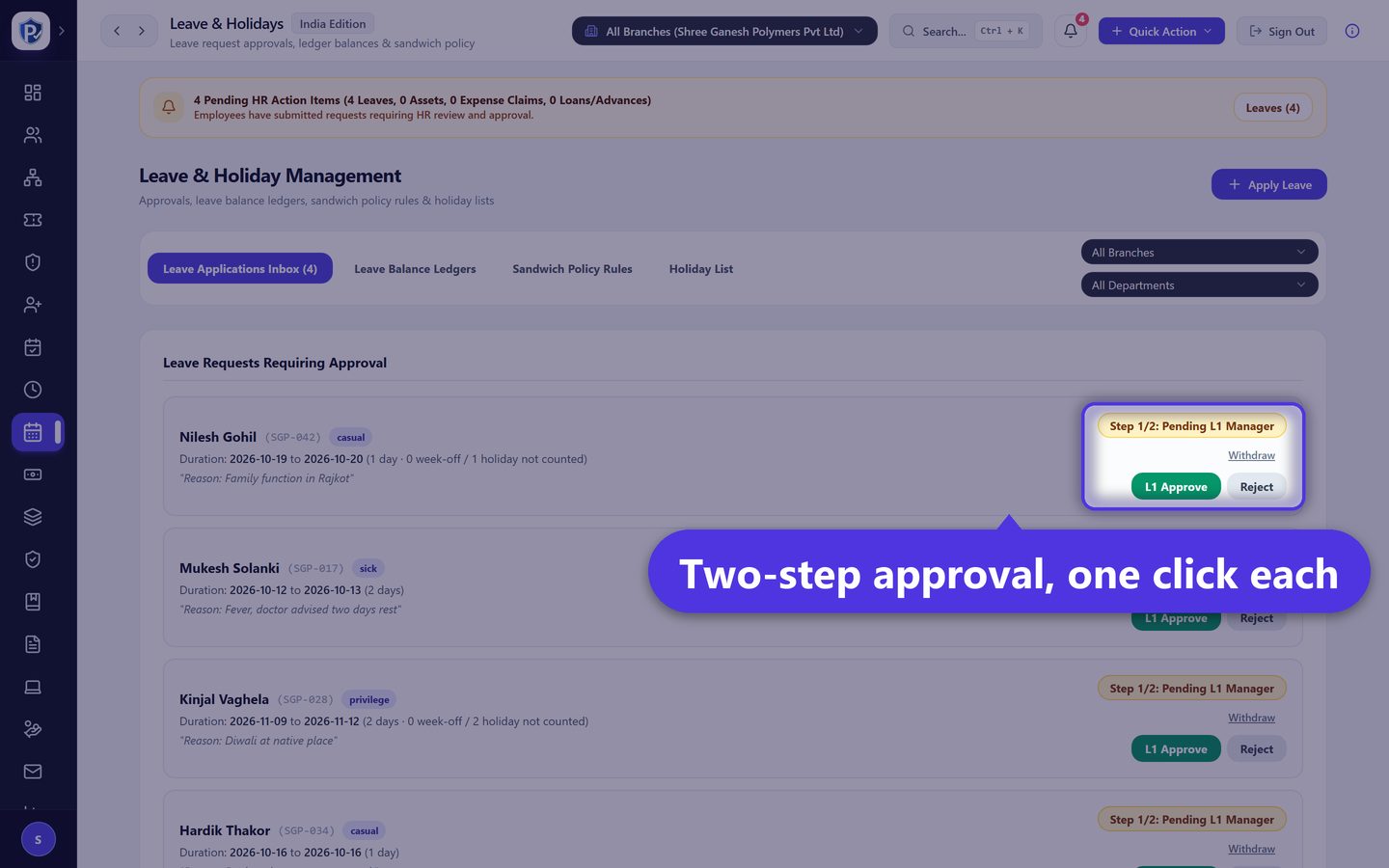Open the add-user onboarding icon in sidebar
Screen dimensions: 1389x868
click(33, 305)
